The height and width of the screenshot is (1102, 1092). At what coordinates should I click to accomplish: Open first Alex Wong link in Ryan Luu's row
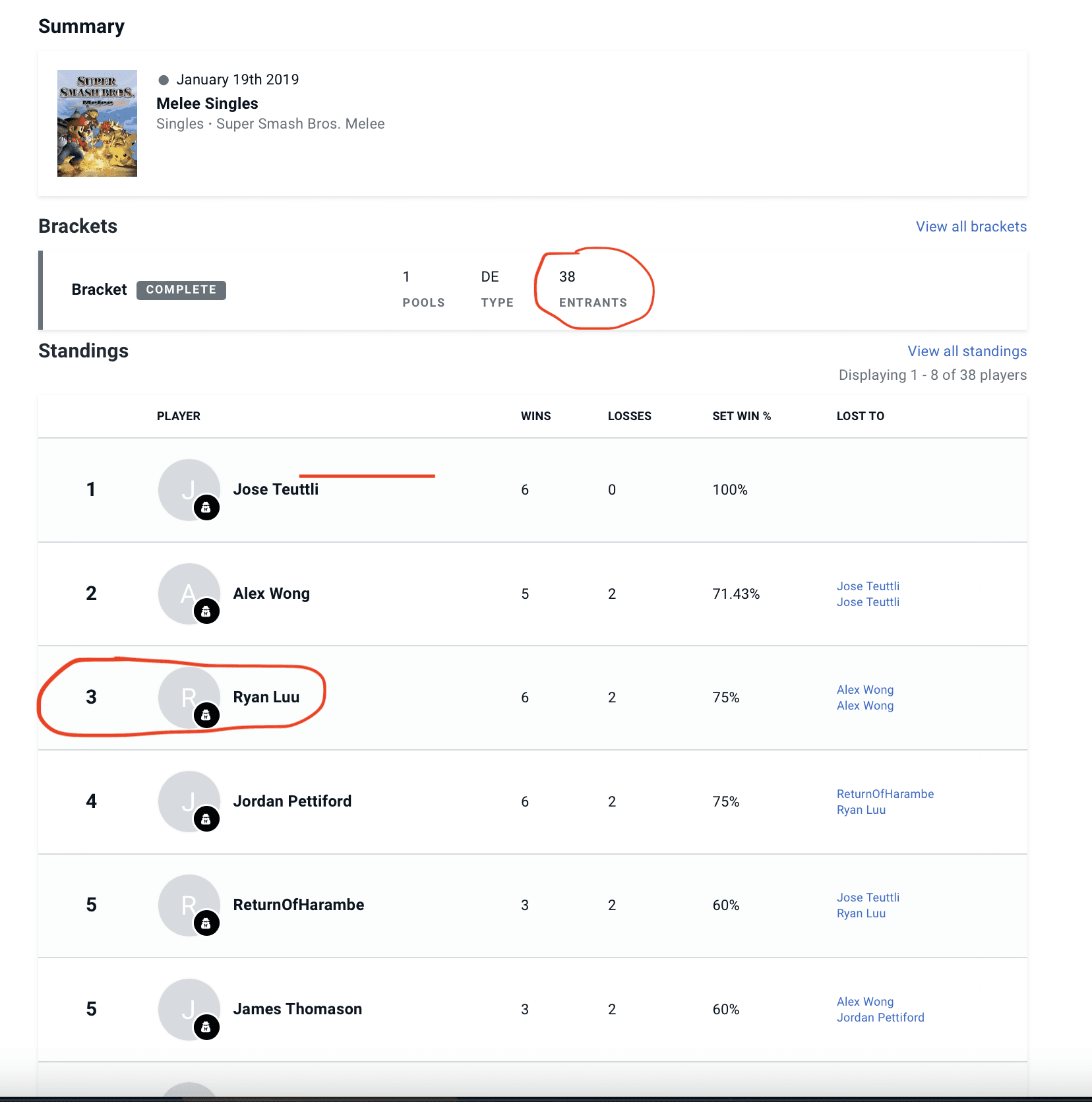pyautogui.click(x=865, y=690)
